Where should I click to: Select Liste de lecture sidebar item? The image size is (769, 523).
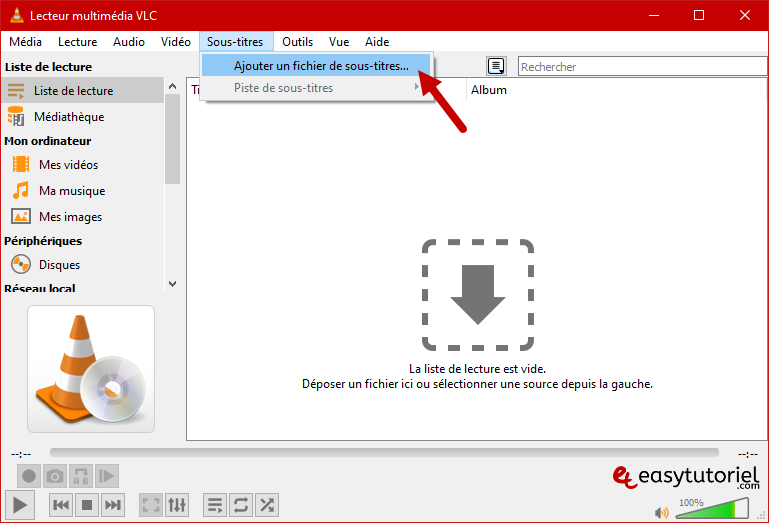pos(82,90)
